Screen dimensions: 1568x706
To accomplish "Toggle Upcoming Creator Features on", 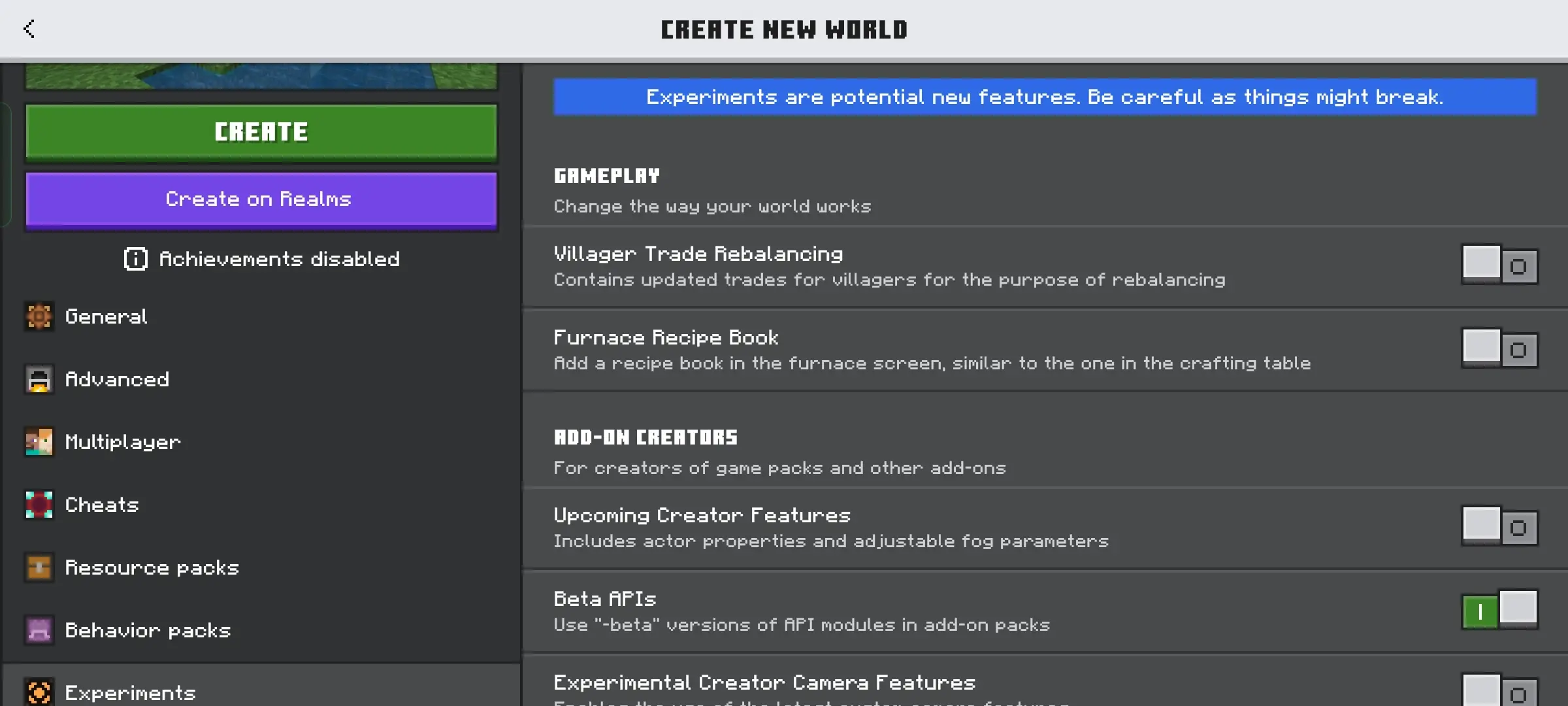I will 1499,527.
